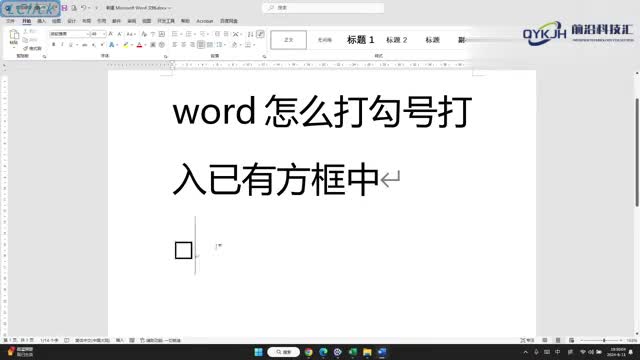
Task: Open Excel from the taskbar
Action: pos(353,352)
